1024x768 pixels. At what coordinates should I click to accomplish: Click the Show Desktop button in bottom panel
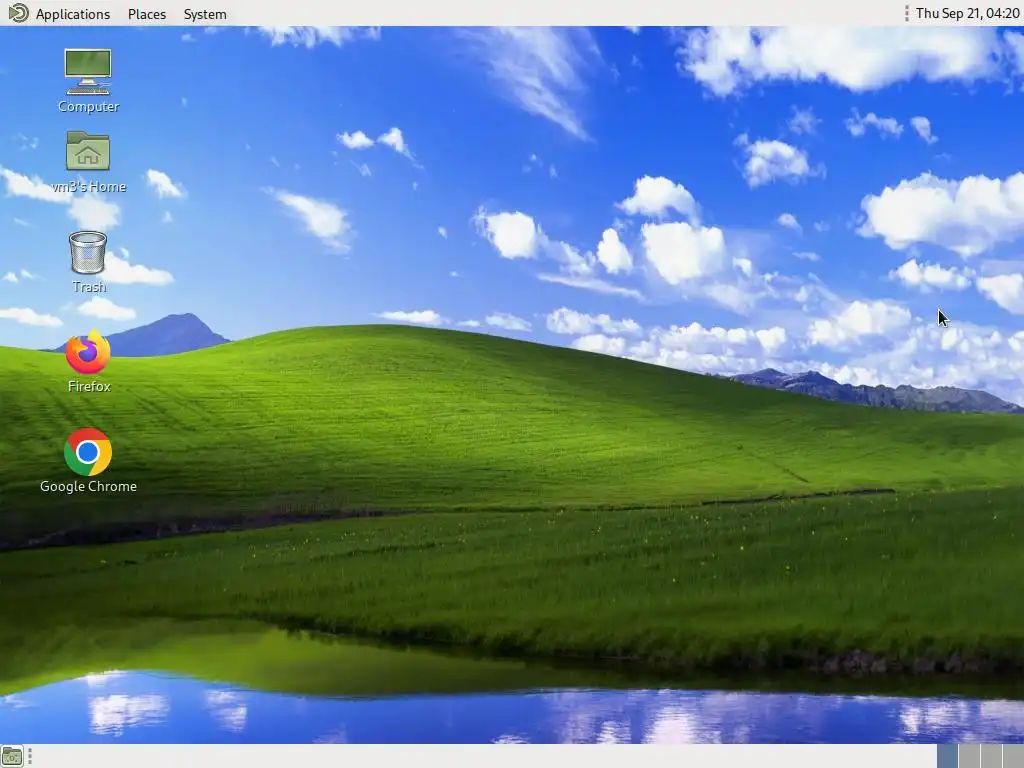[x=11, y=757]
